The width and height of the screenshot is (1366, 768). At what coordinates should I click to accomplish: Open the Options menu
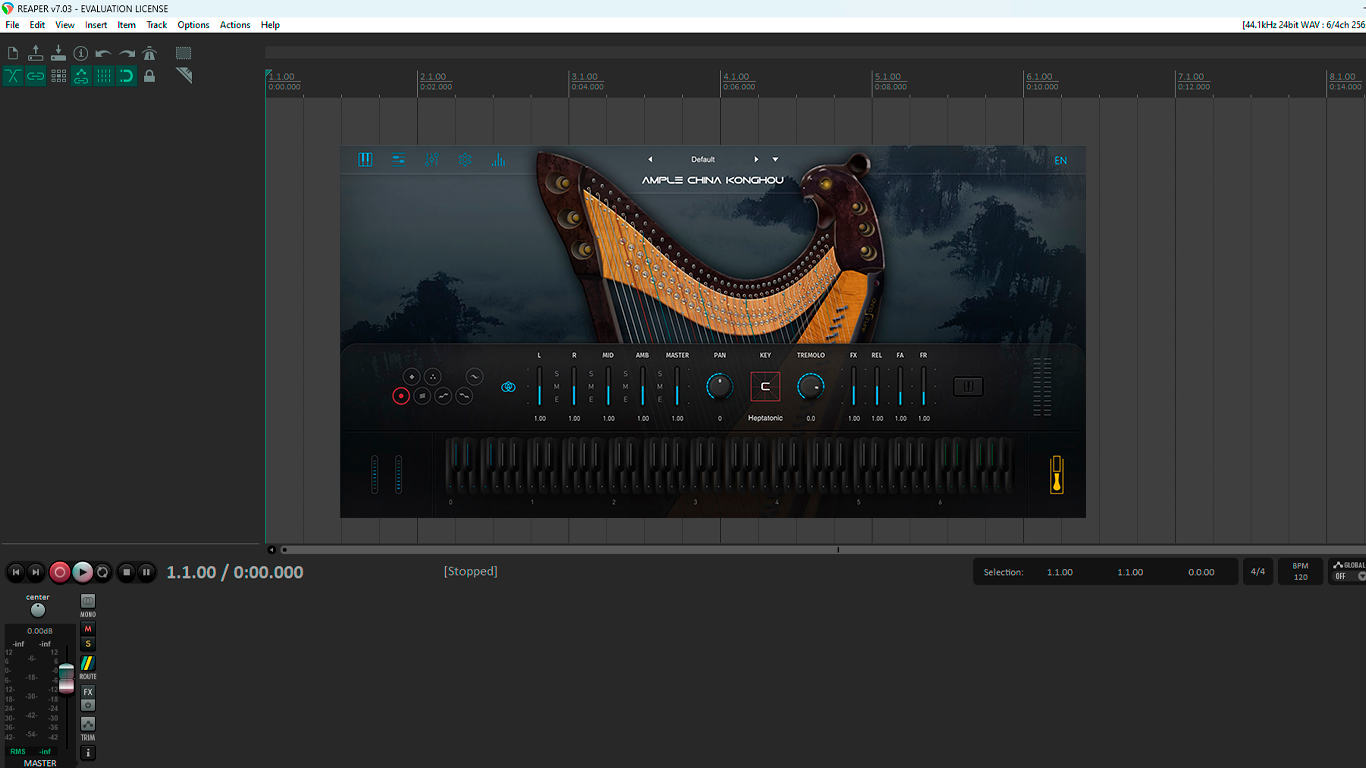click(x=193, y=25)
